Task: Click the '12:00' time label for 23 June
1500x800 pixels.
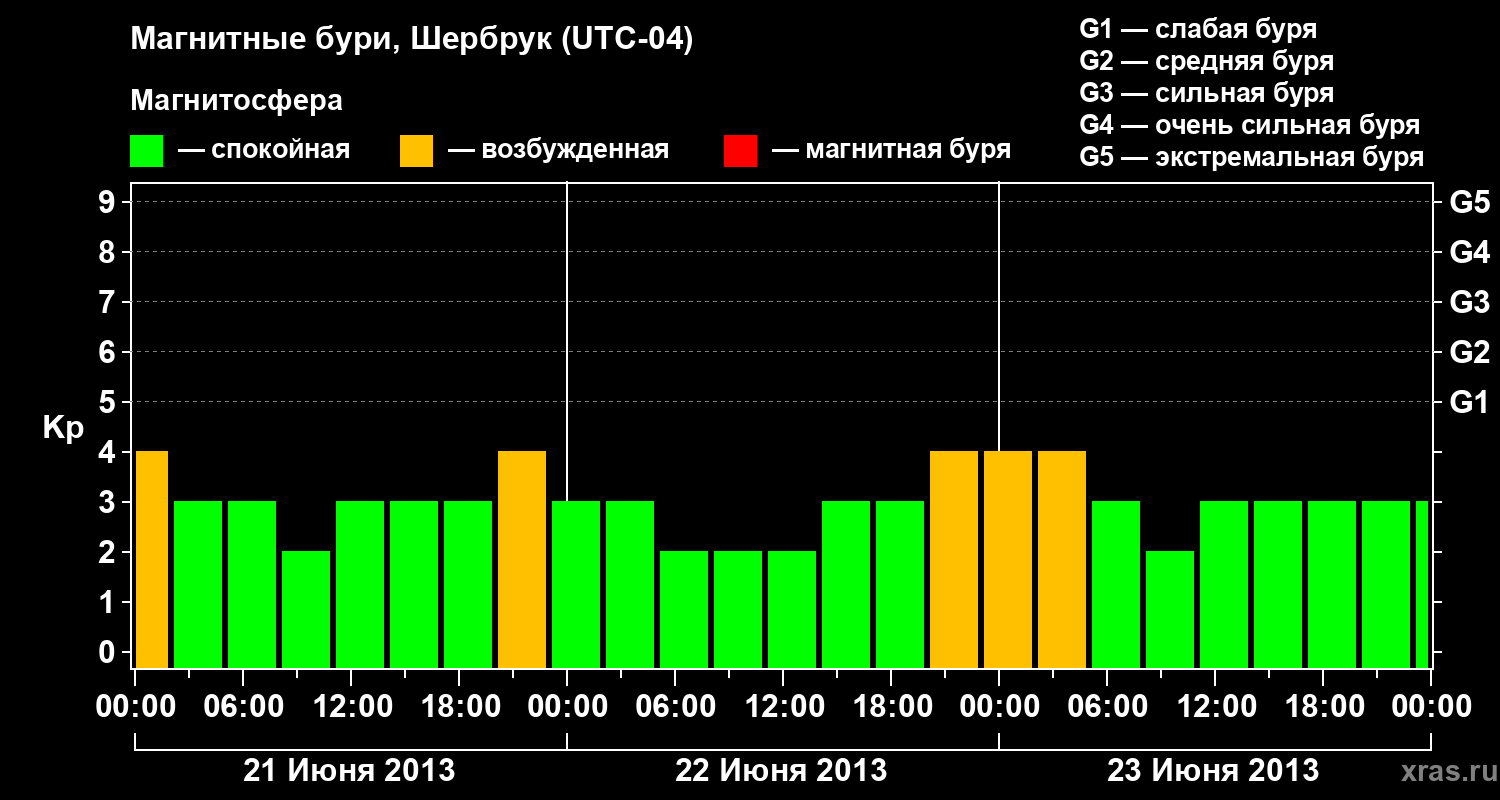Action: pyautogui.click(x=1215, y=707)
